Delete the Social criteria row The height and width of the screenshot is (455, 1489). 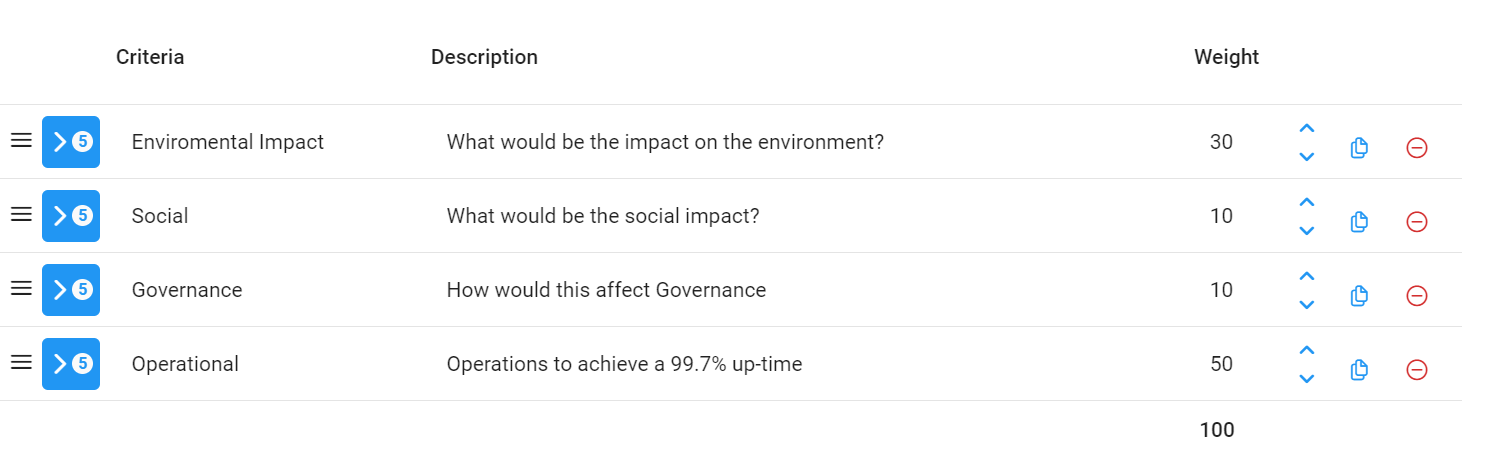tap(1416, 222)
